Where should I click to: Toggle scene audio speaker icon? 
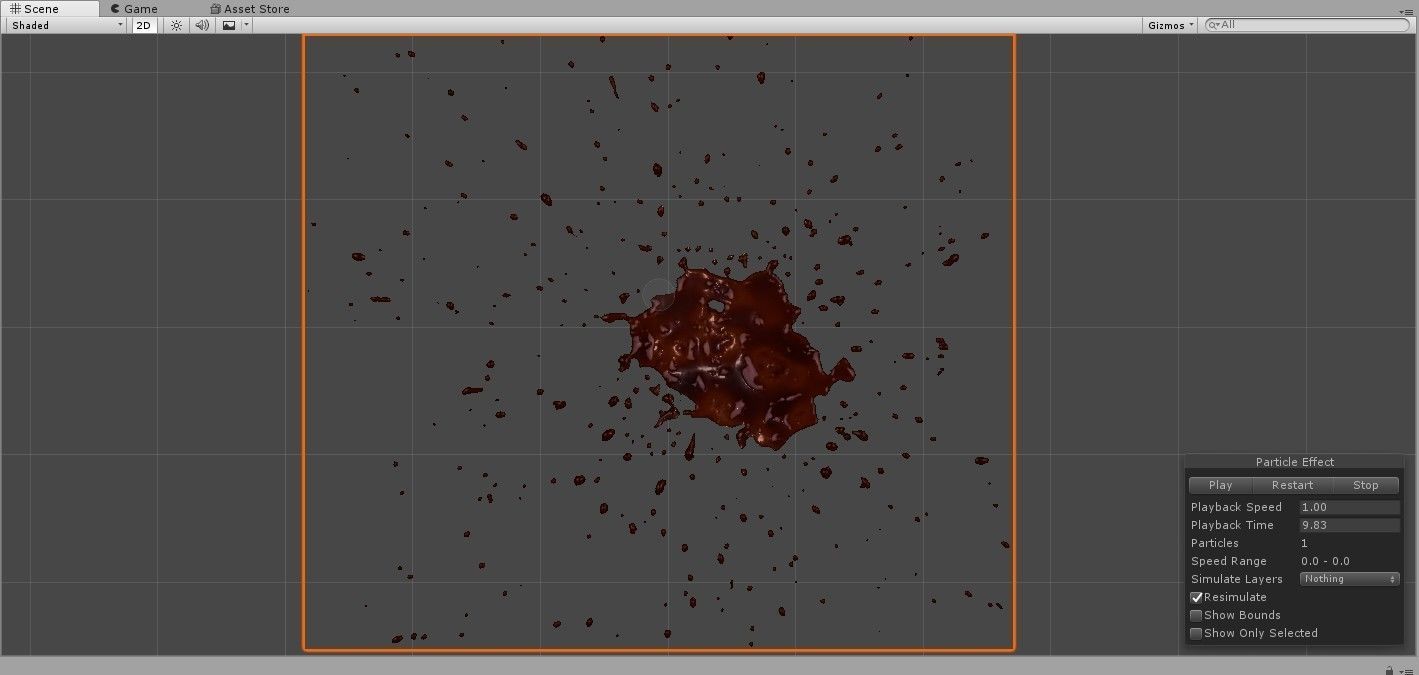(x=202, y=25)
